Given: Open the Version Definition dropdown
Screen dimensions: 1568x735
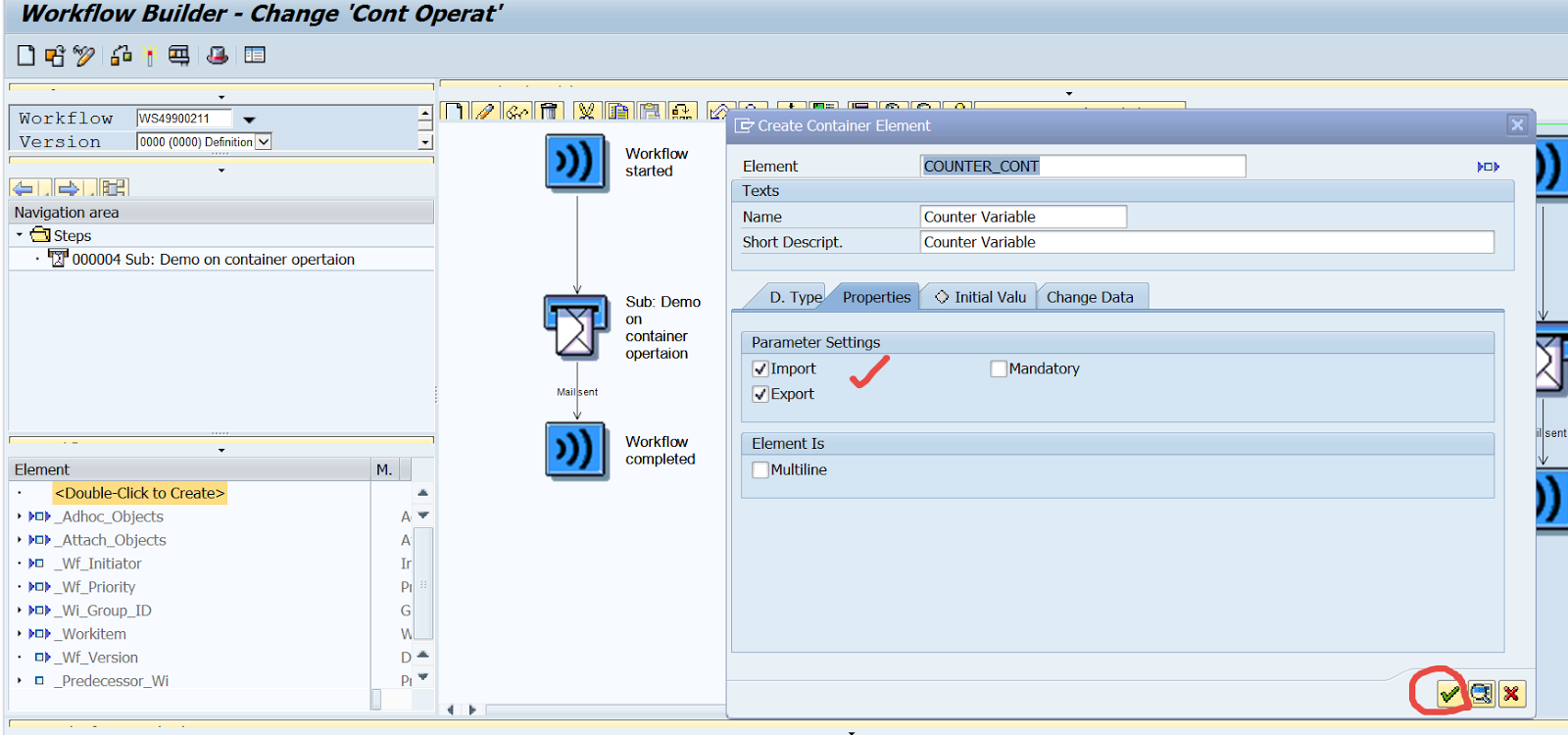Looking at the screenshot, I should pyautogui.click(x=263, y=142).
